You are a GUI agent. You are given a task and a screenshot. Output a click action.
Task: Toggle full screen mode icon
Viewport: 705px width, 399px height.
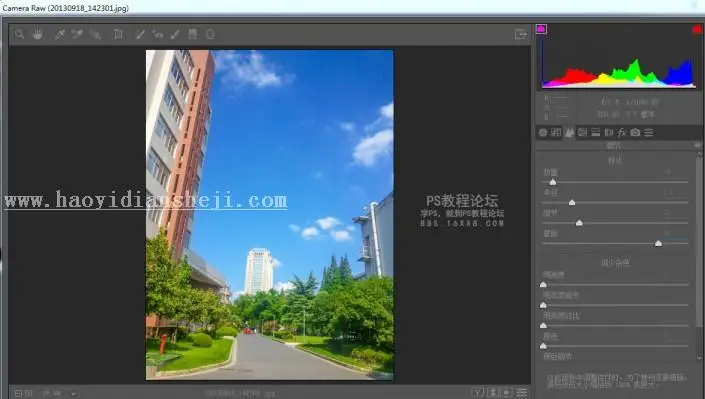[x=521, y=34]
